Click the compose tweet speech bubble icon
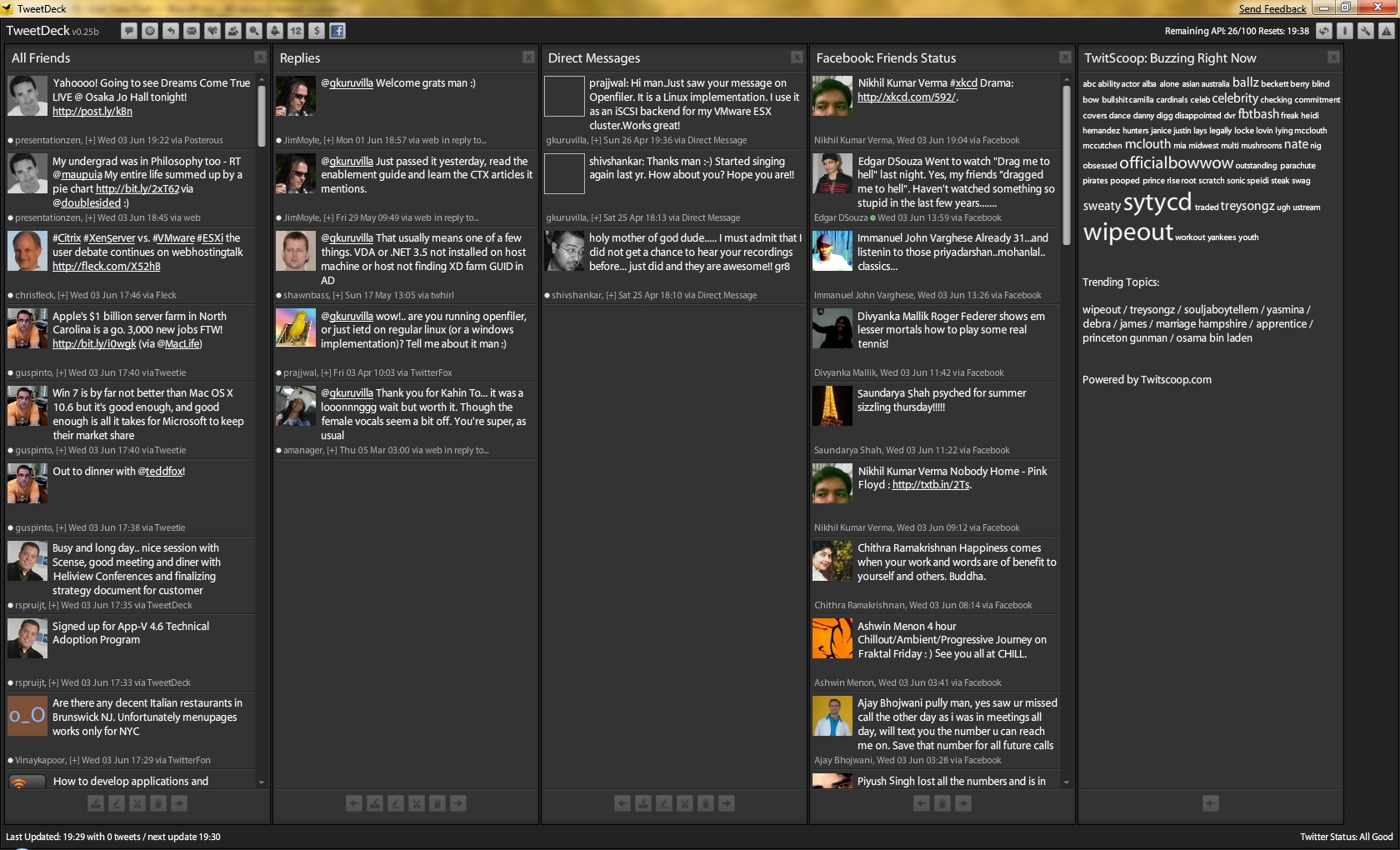Viewport: 1400px width, 850px height. 128,31
